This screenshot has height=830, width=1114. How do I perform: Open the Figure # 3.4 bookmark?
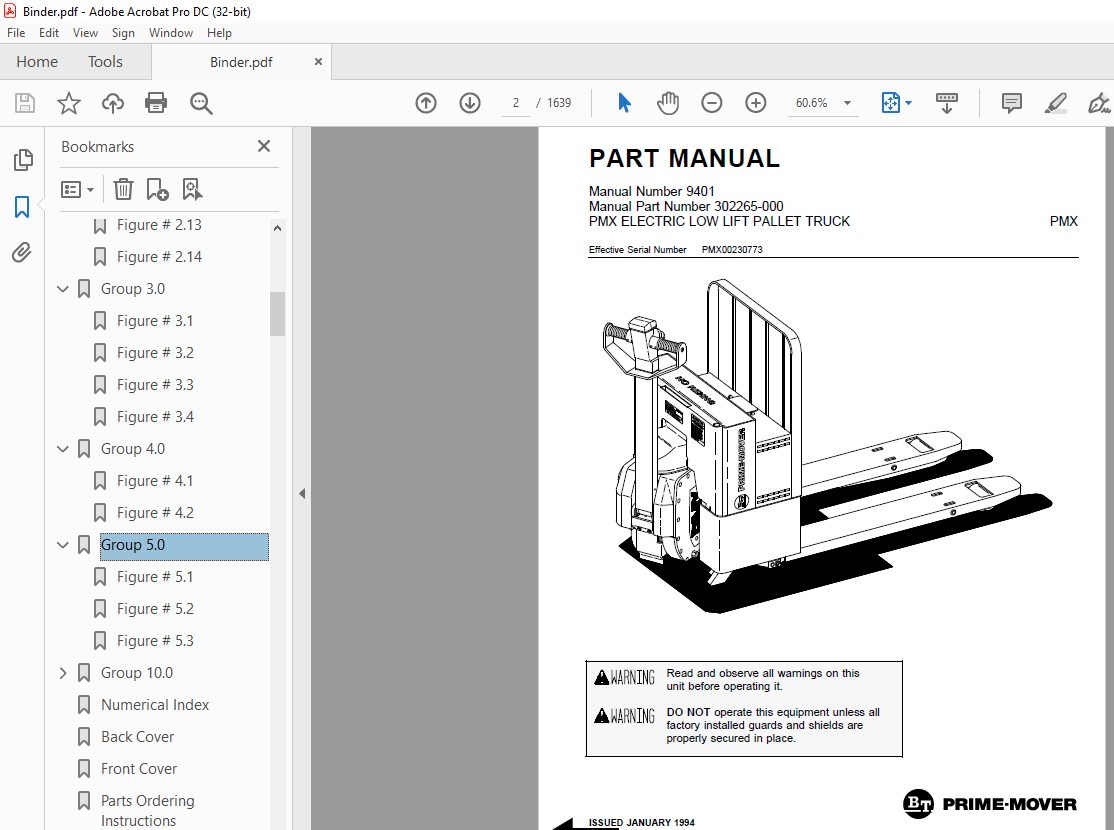pos(155,416)
